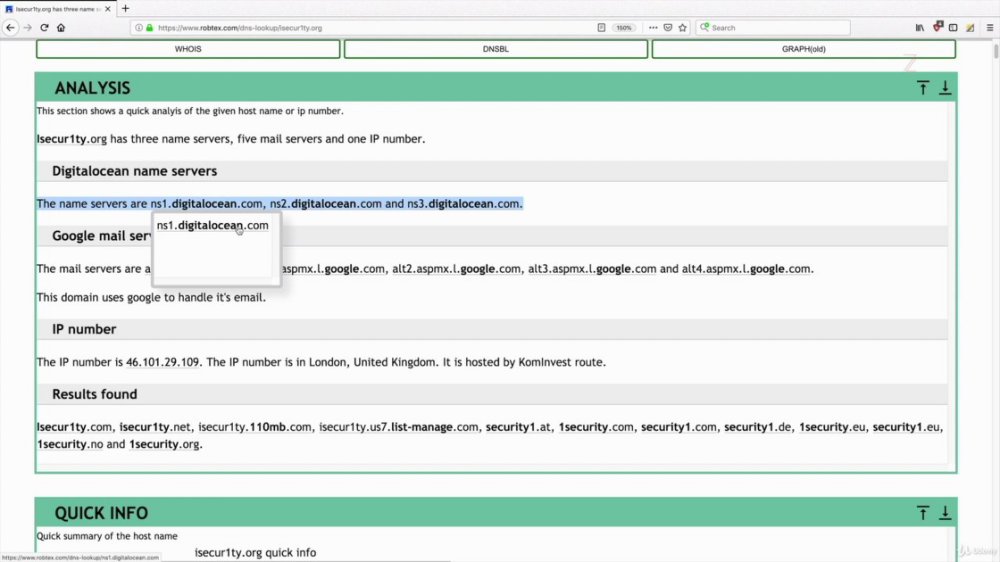Open a new tab with the plus button
1000x562 pixels.
tap(126, 8)
